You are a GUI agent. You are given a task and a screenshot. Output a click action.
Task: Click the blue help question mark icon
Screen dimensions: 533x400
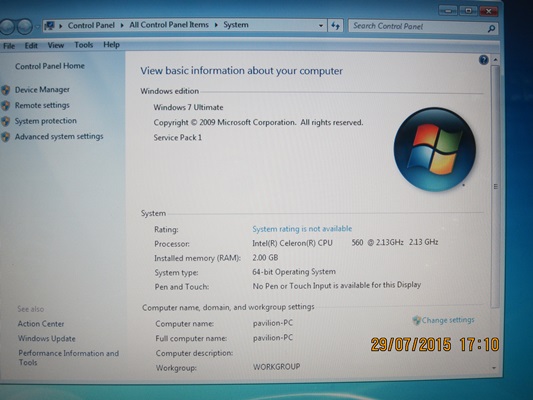483,60
